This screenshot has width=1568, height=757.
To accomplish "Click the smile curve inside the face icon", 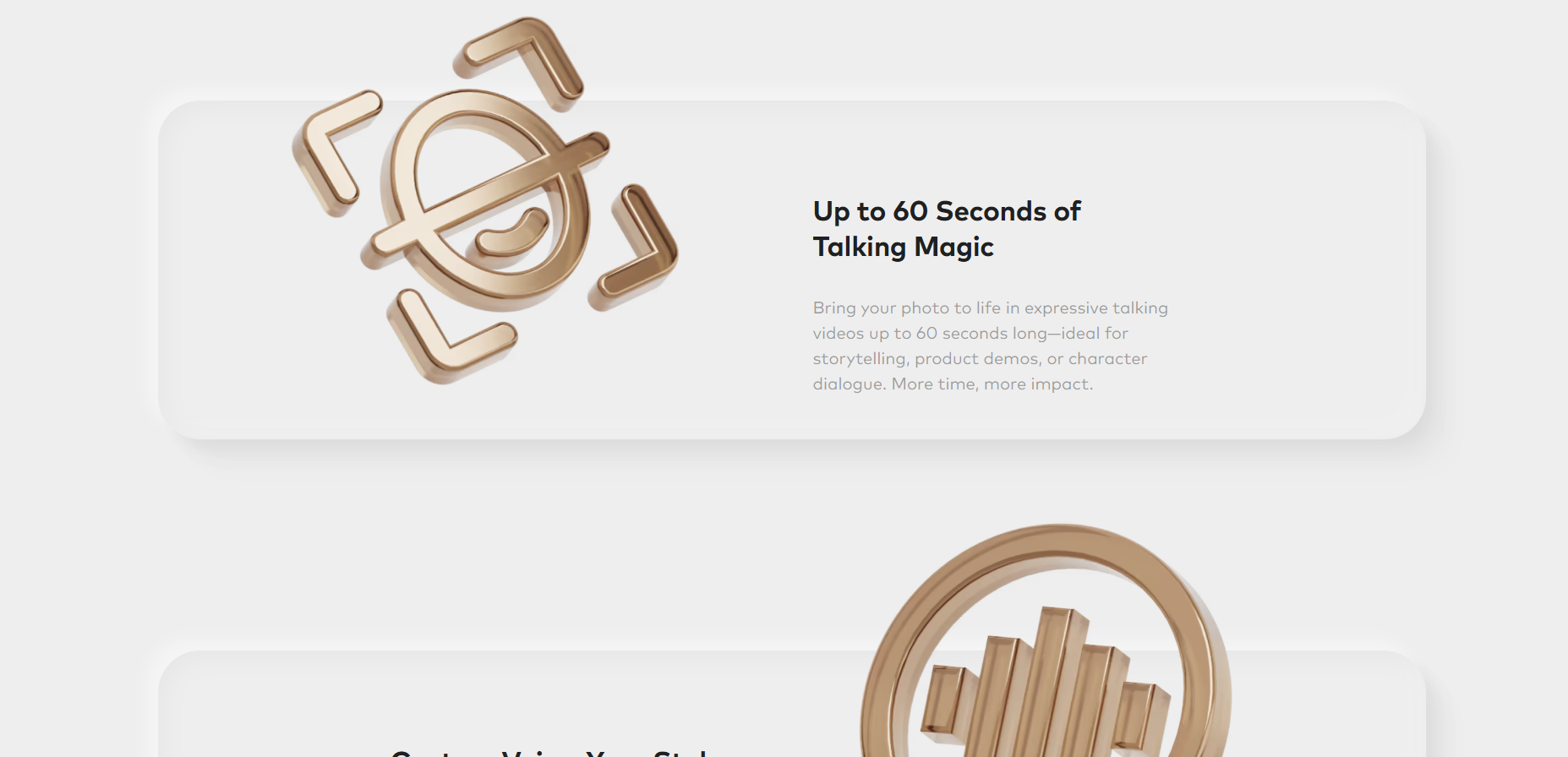I will point(512,235).
